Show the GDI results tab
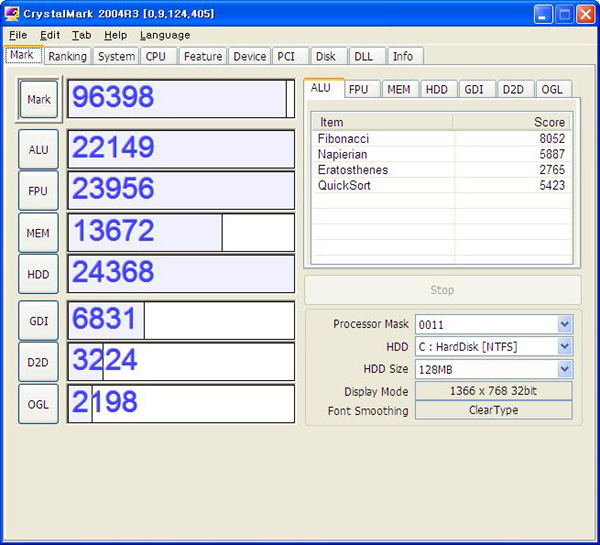This screenshot has height=545, width=600. coord(477,89)
